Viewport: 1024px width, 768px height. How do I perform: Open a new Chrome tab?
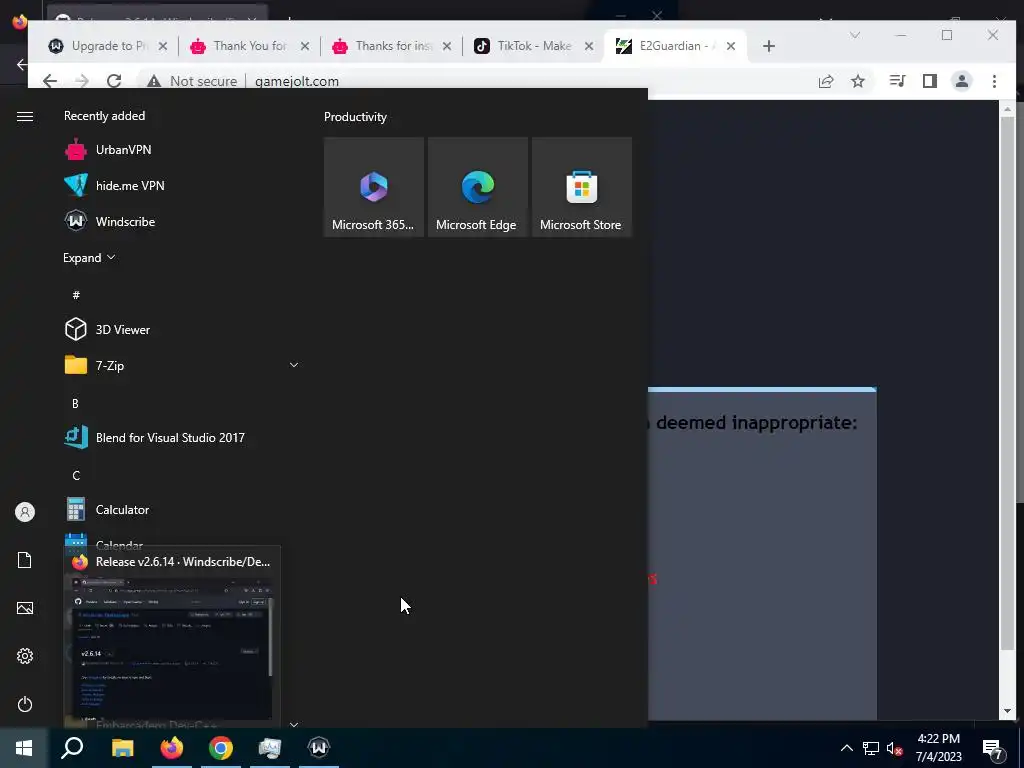pyautogui.click(x=769, y=46)
